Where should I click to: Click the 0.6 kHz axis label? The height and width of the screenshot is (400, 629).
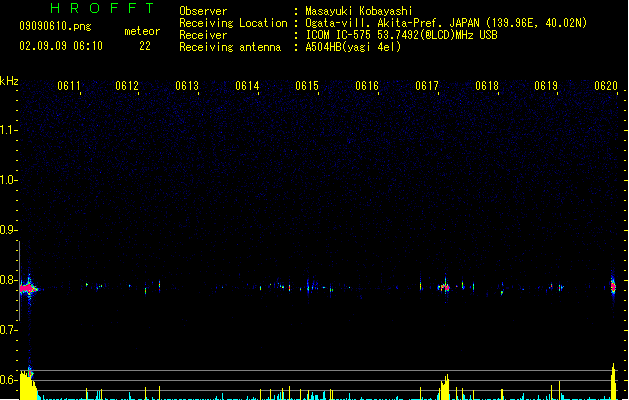pyautogui.click(x=8, y=380)
